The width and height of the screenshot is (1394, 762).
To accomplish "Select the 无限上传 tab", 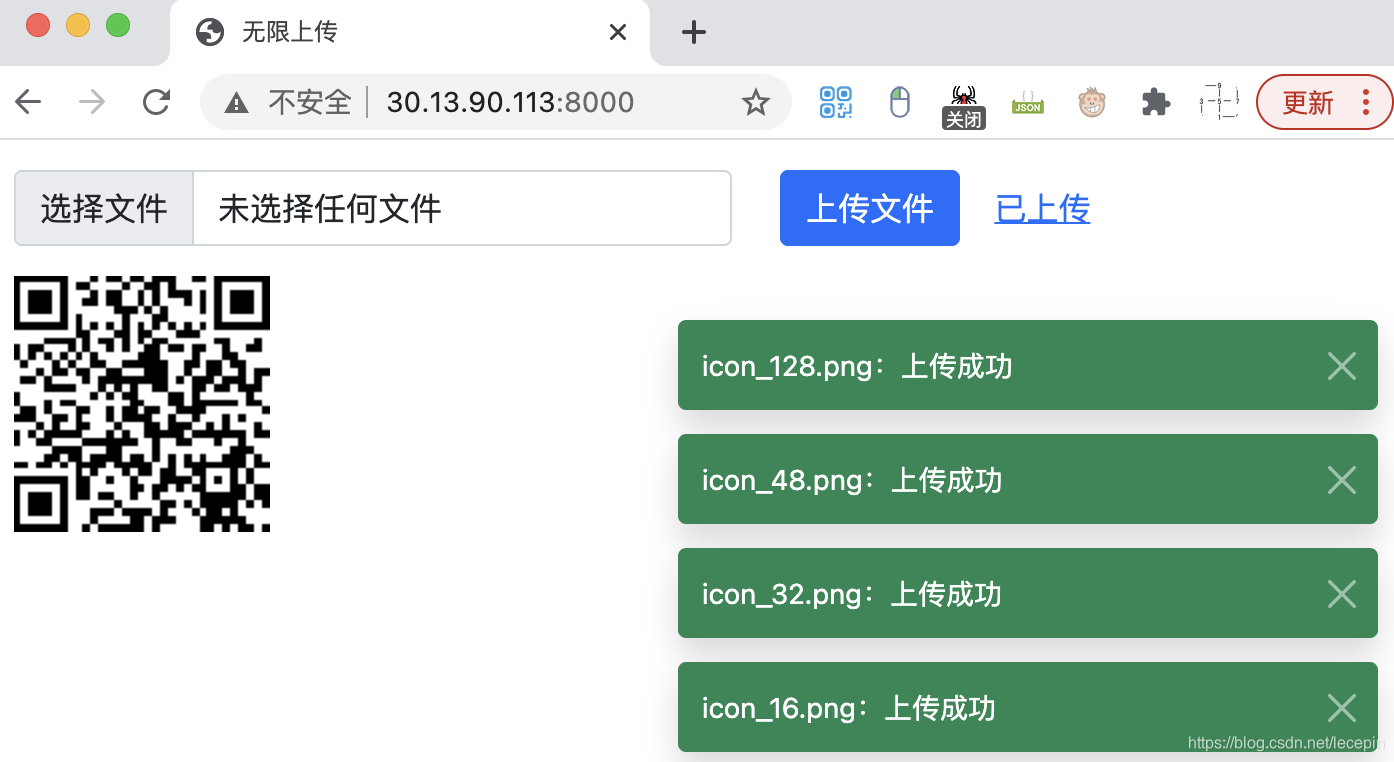I will tap(410, 33).
